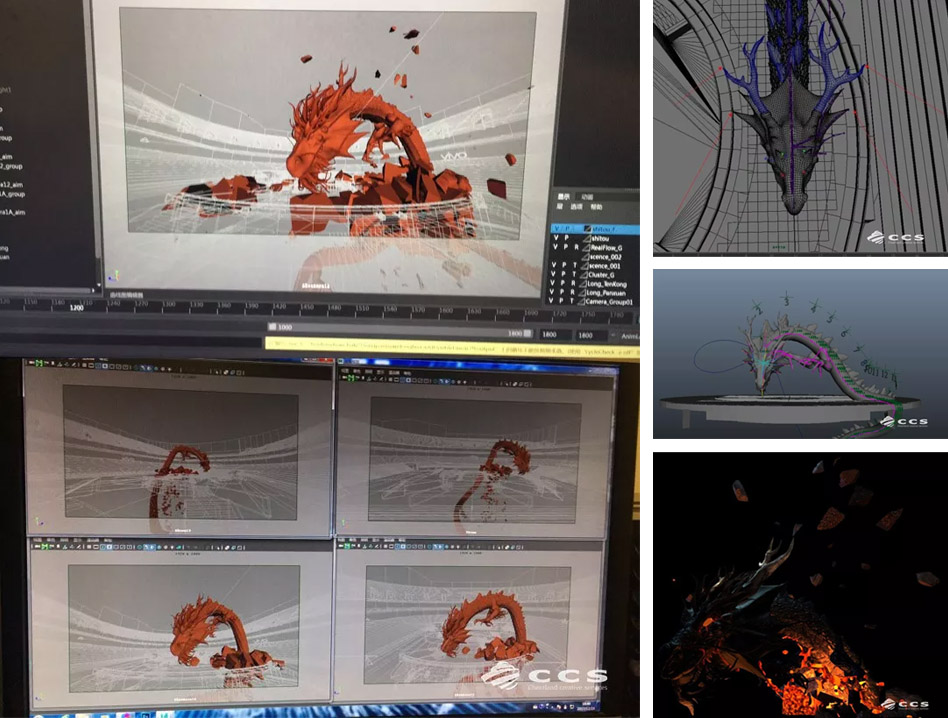
Task: Click the color icon of Camera_Group01 layer
Action: pos(581,302)
